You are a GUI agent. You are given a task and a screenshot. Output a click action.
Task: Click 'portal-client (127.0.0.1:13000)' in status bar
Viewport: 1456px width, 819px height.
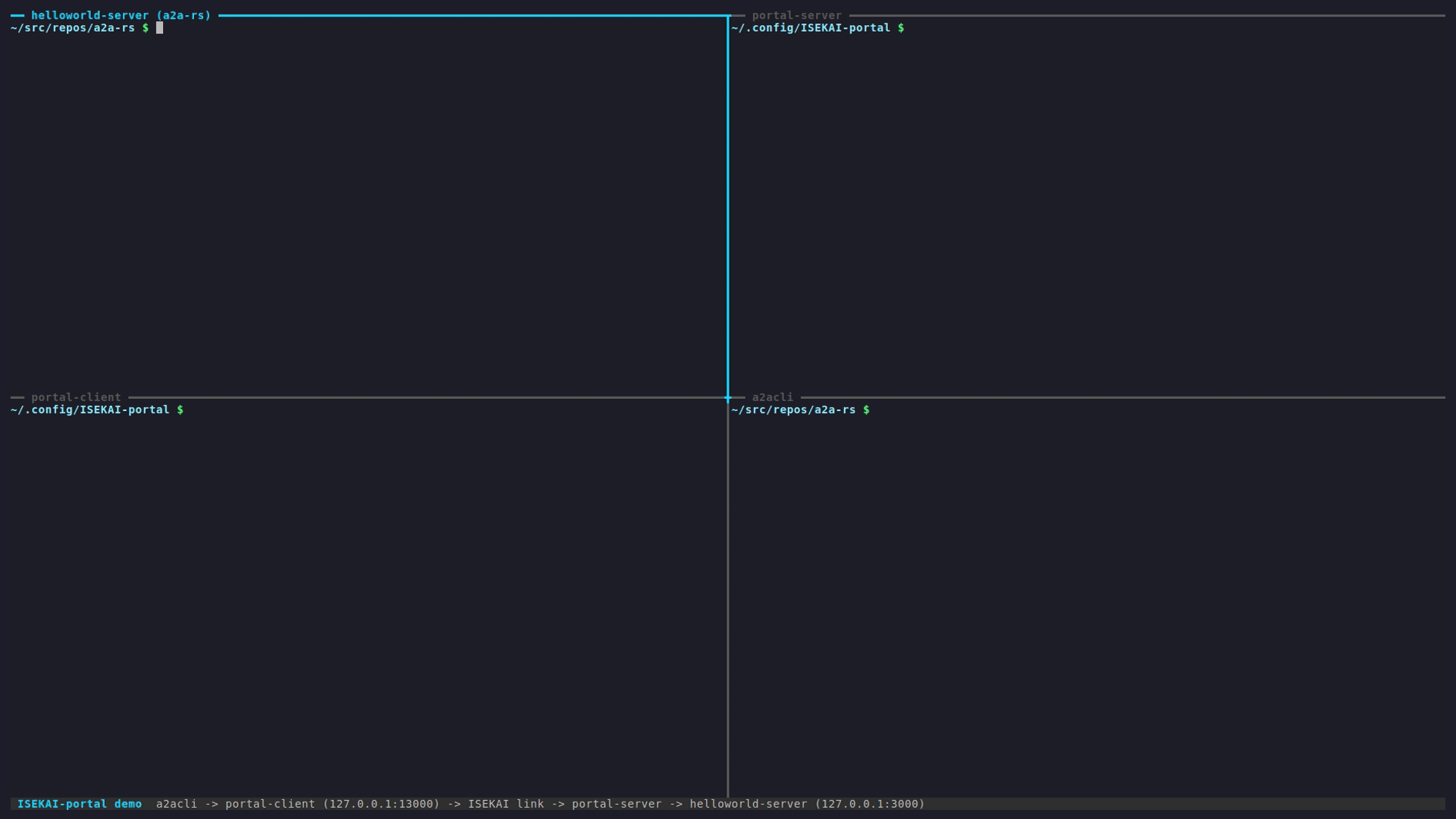point(332,804)
